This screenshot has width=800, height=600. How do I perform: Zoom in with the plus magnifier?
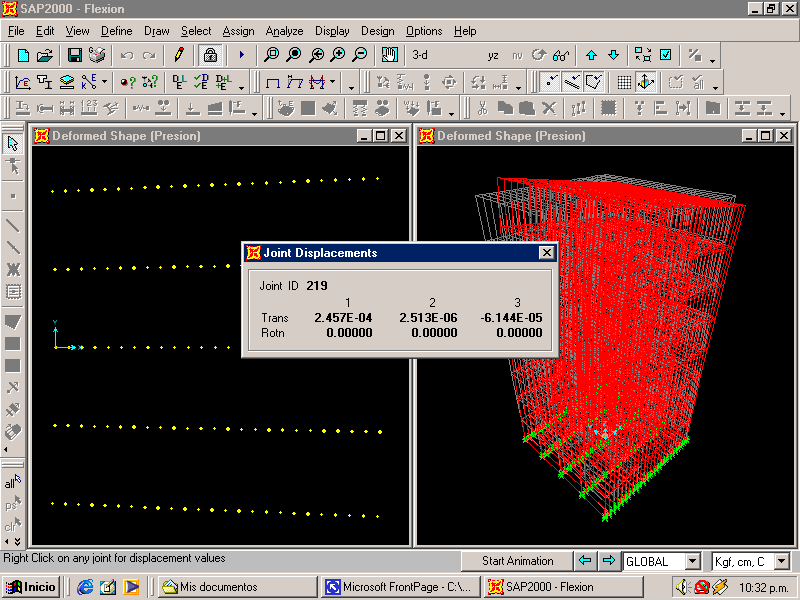pos(338,55)
